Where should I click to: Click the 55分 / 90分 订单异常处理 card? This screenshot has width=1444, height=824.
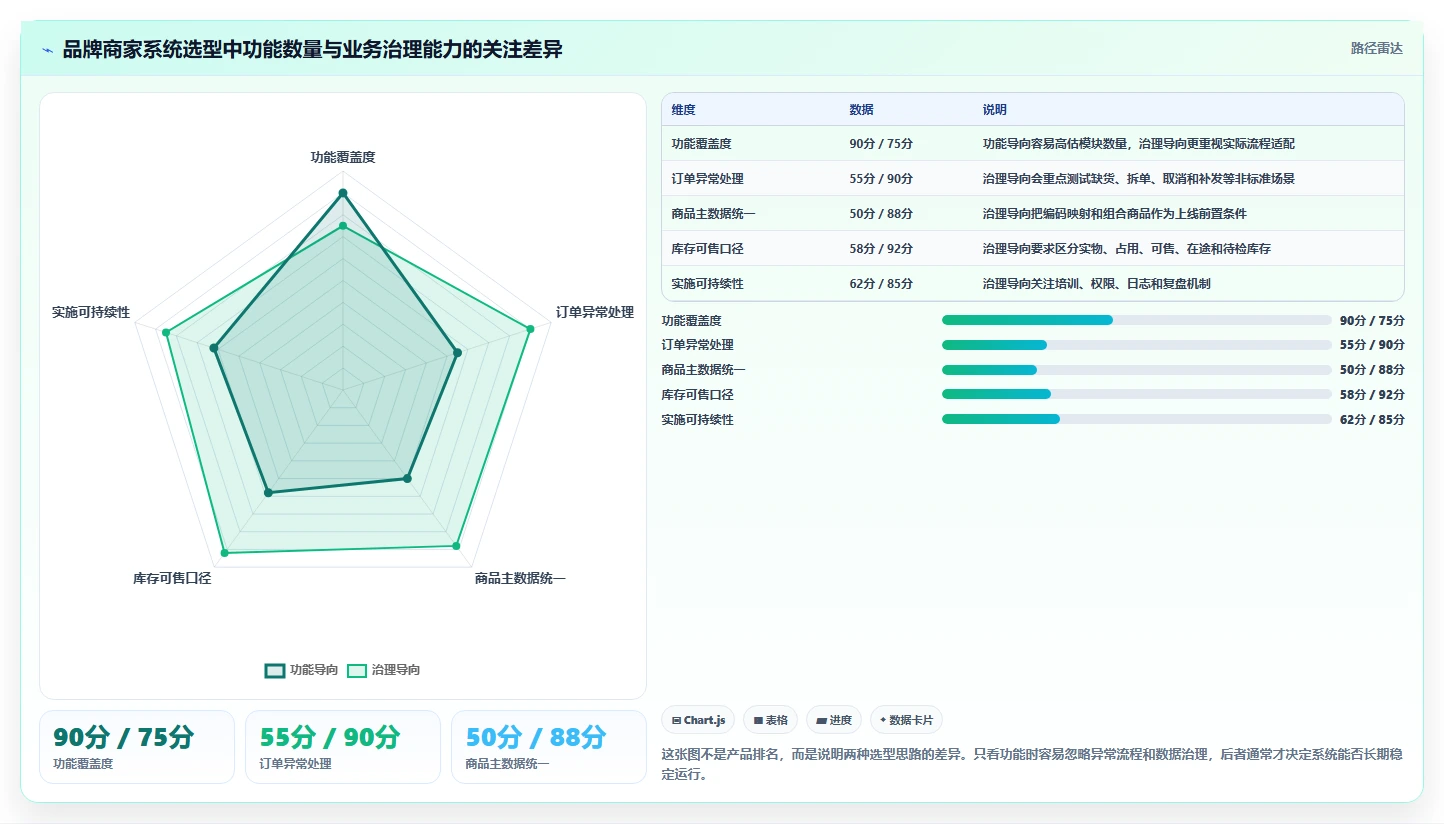[343, 747]
